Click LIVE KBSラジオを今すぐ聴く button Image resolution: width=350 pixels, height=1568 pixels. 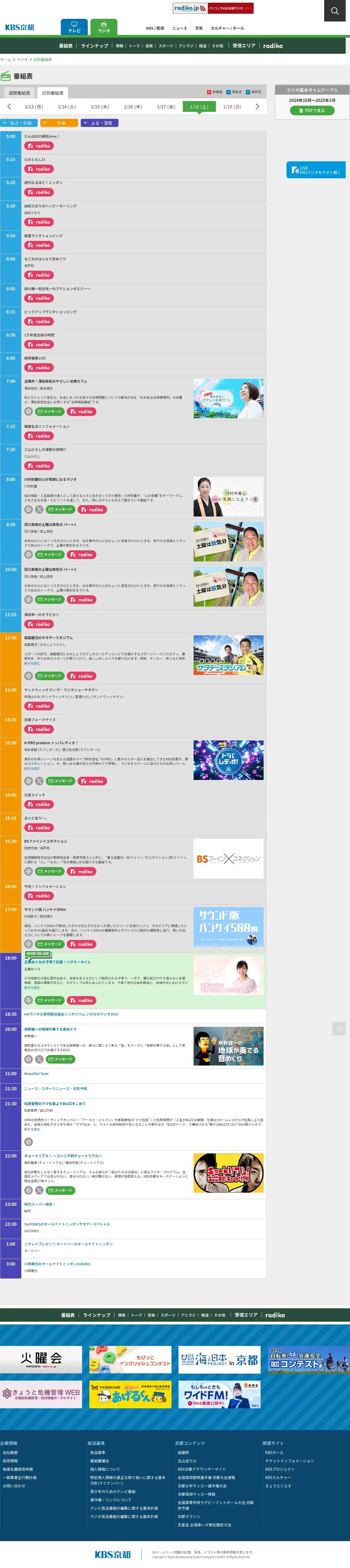pos(316,170)
